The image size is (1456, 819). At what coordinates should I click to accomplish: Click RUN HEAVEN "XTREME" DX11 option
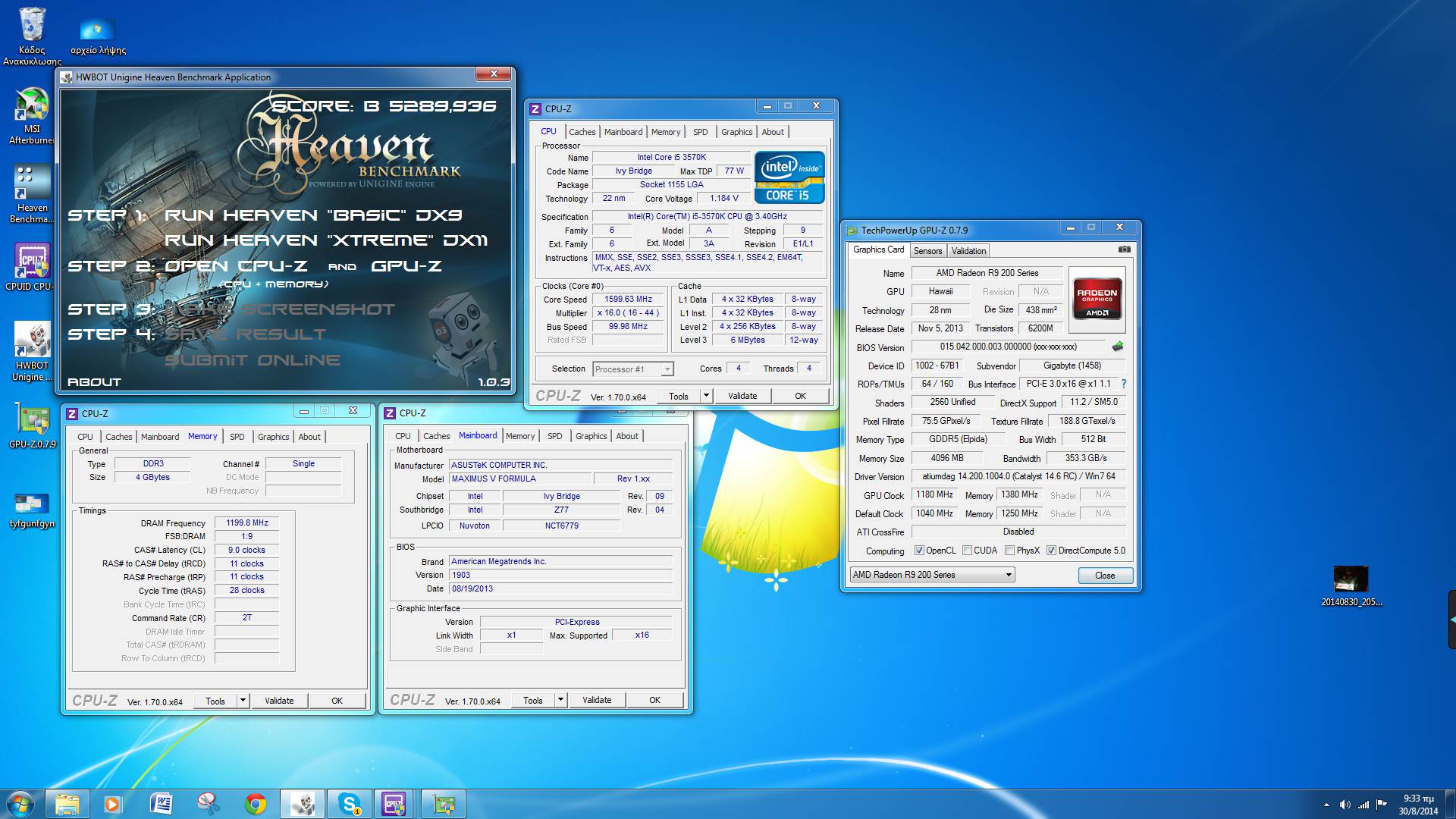coord(326,240)
